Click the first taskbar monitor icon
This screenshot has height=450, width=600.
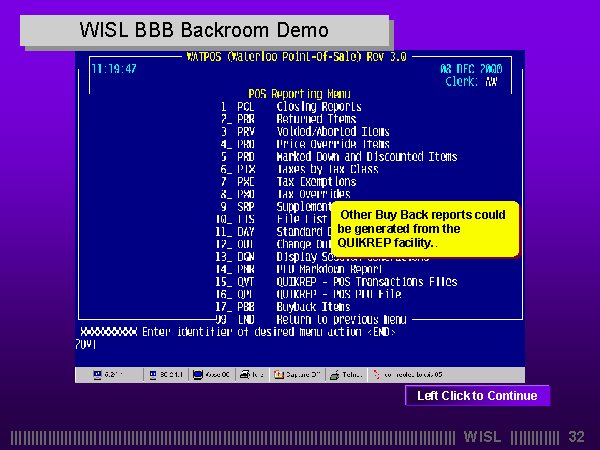[x=98, y=375]
